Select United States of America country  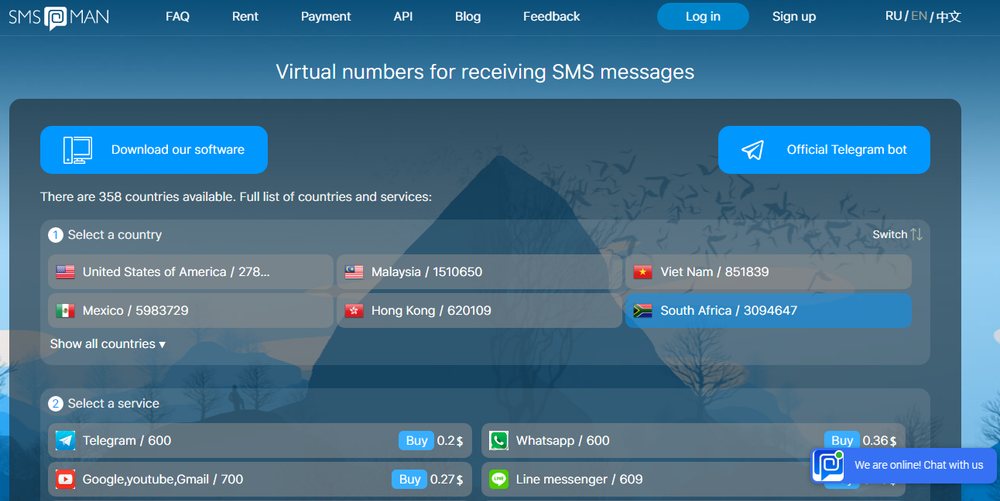tap(191, 272)
